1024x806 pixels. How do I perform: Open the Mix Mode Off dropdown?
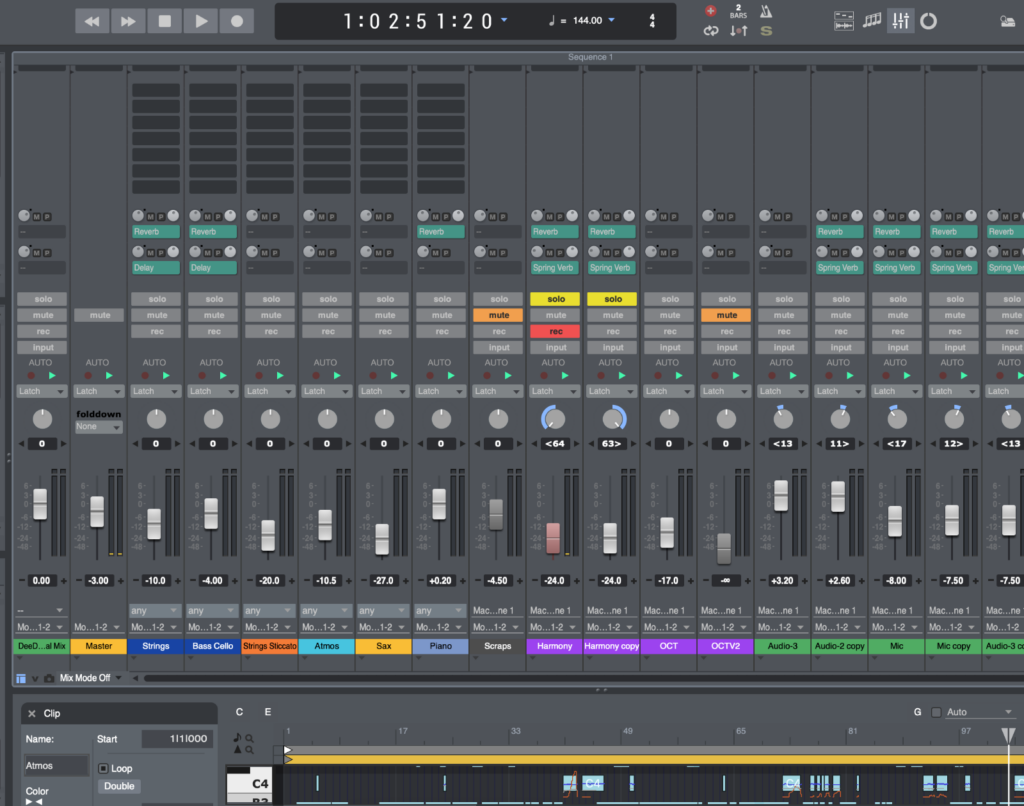(90, 679)
